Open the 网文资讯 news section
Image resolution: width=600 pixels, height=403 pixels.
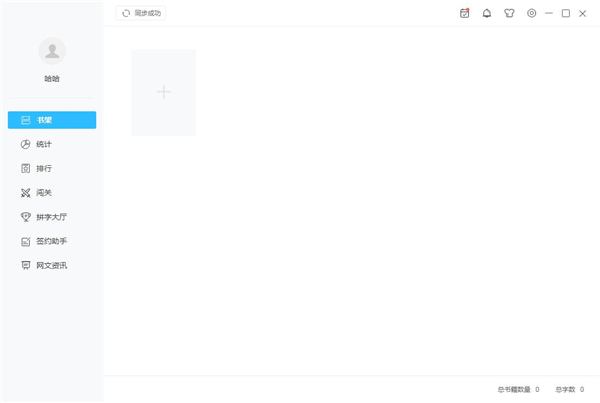click(x=52, y=266)
